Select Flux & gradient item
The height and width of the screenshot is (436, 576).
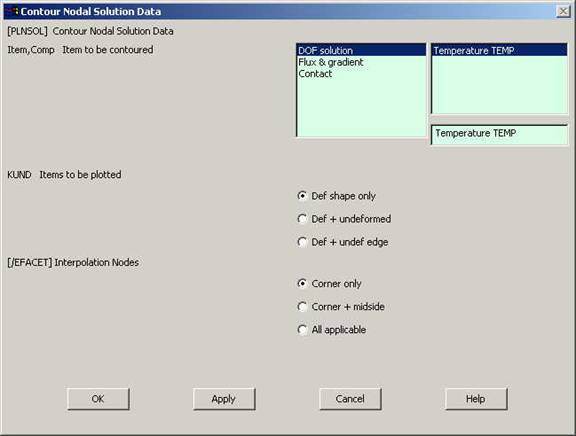331,62
